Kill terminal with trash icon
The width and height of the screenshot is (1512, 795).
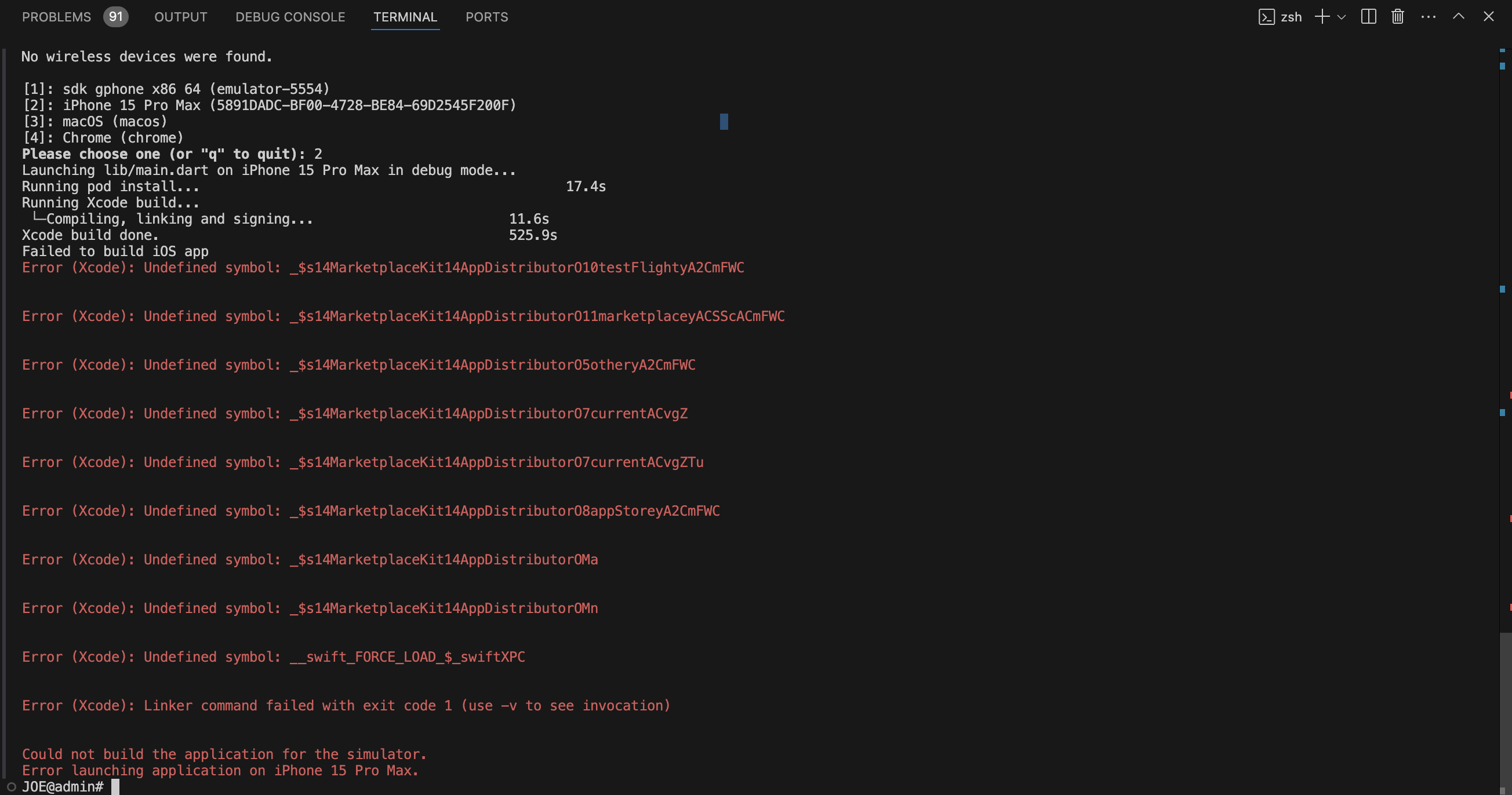(1398, 16)
